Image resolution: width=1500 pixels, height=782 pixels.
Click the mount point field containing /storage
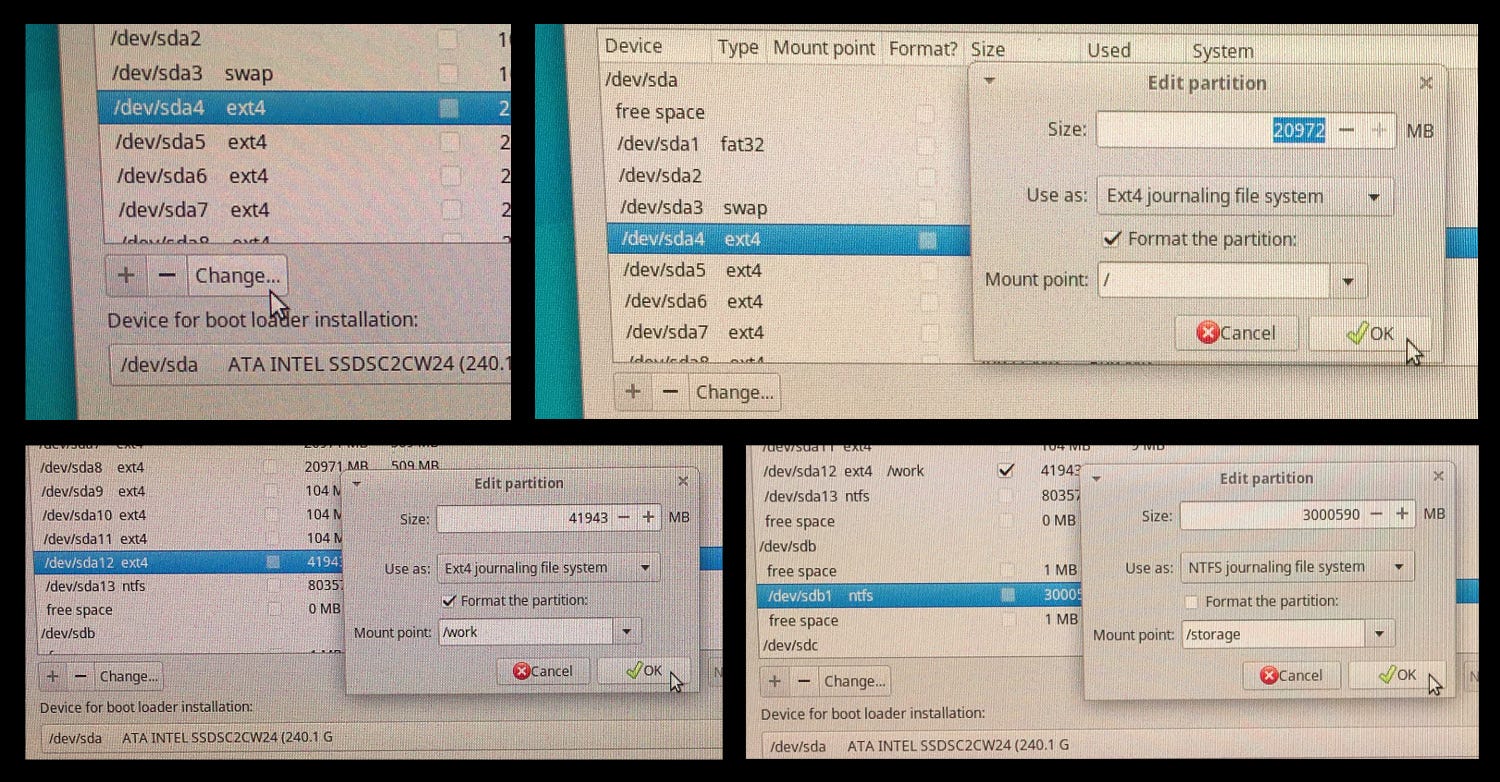(x=1274, y=634)
